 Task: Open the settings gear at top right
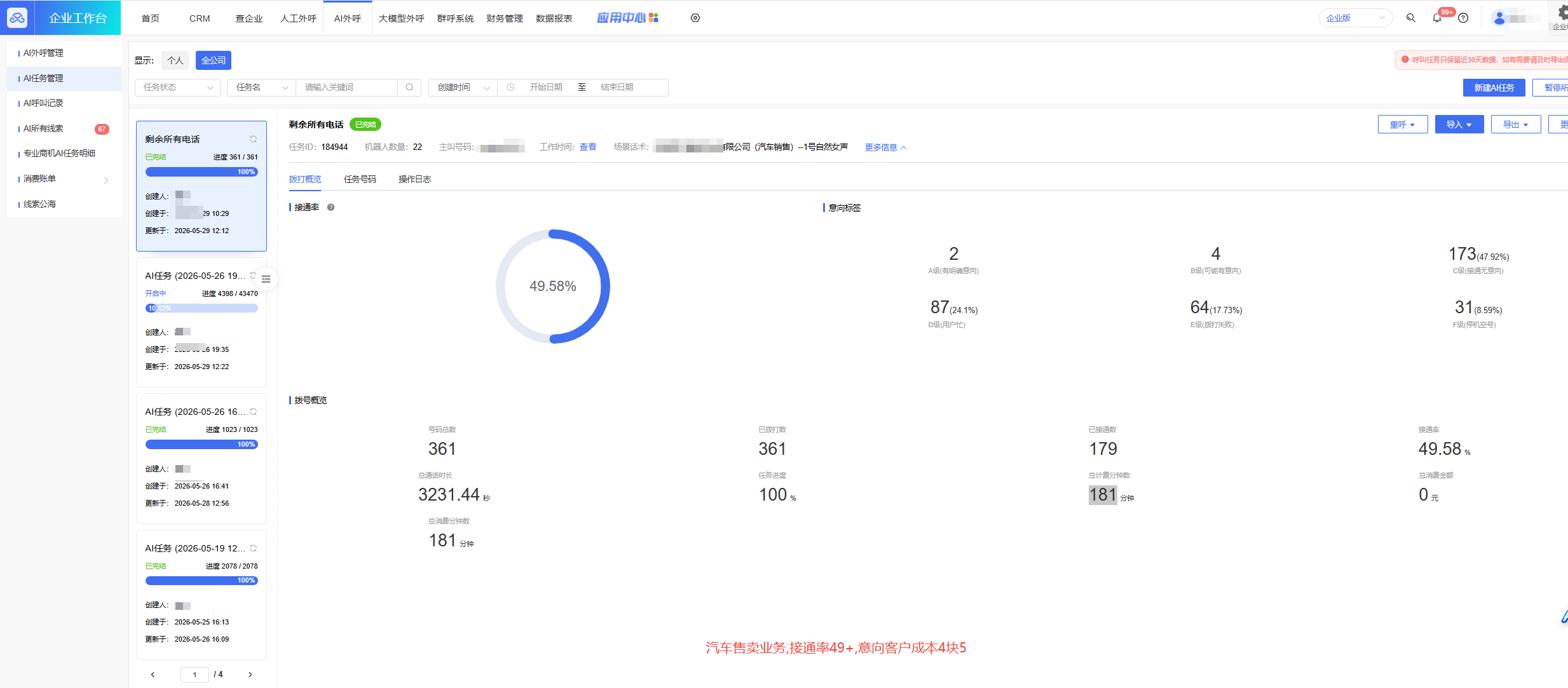1562,13
